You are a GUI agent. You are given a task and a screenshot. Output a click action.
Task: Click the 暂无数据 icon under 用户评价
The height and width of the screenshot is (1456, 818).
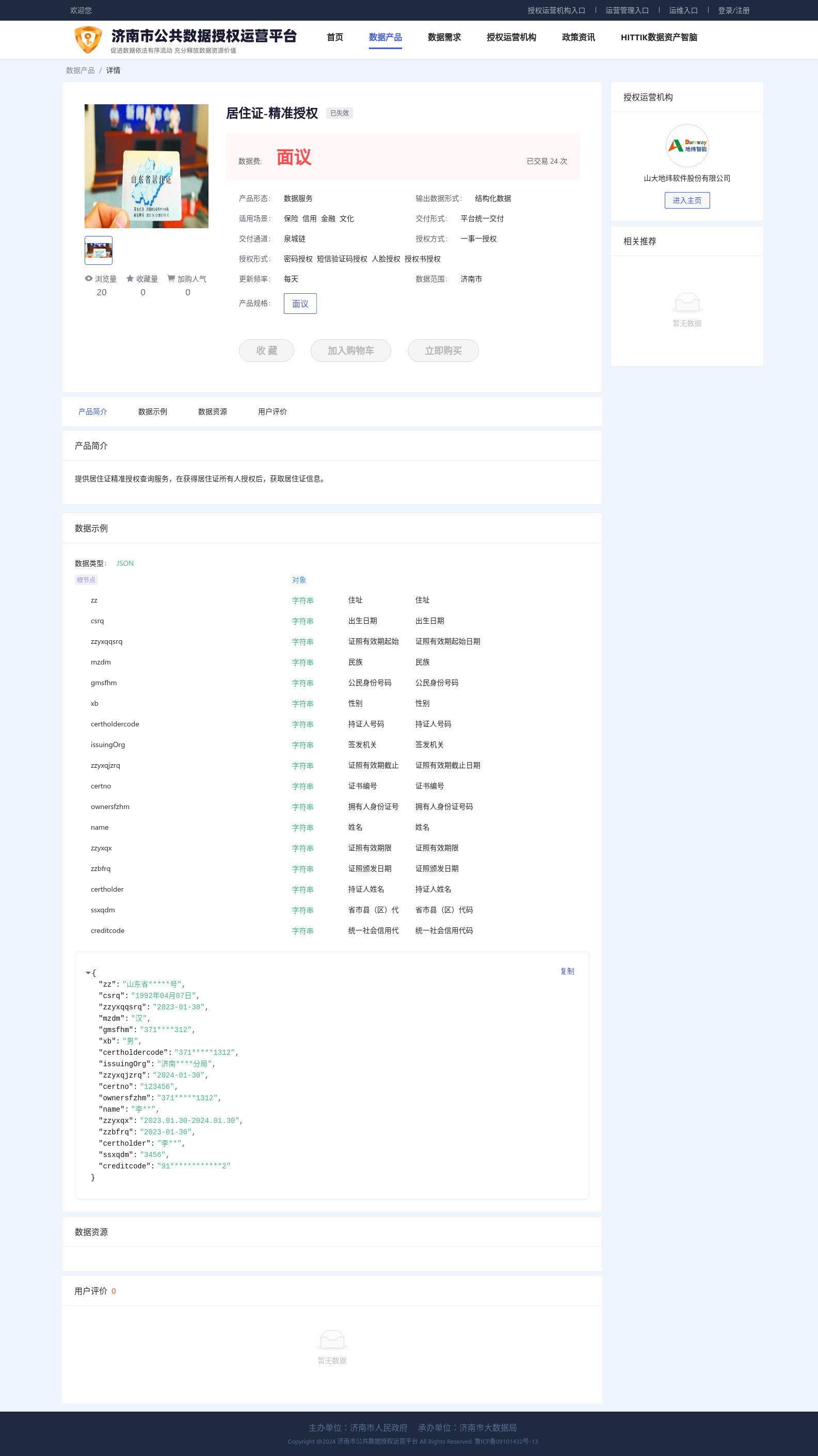pyautogui.click(x=332, y=1339)
